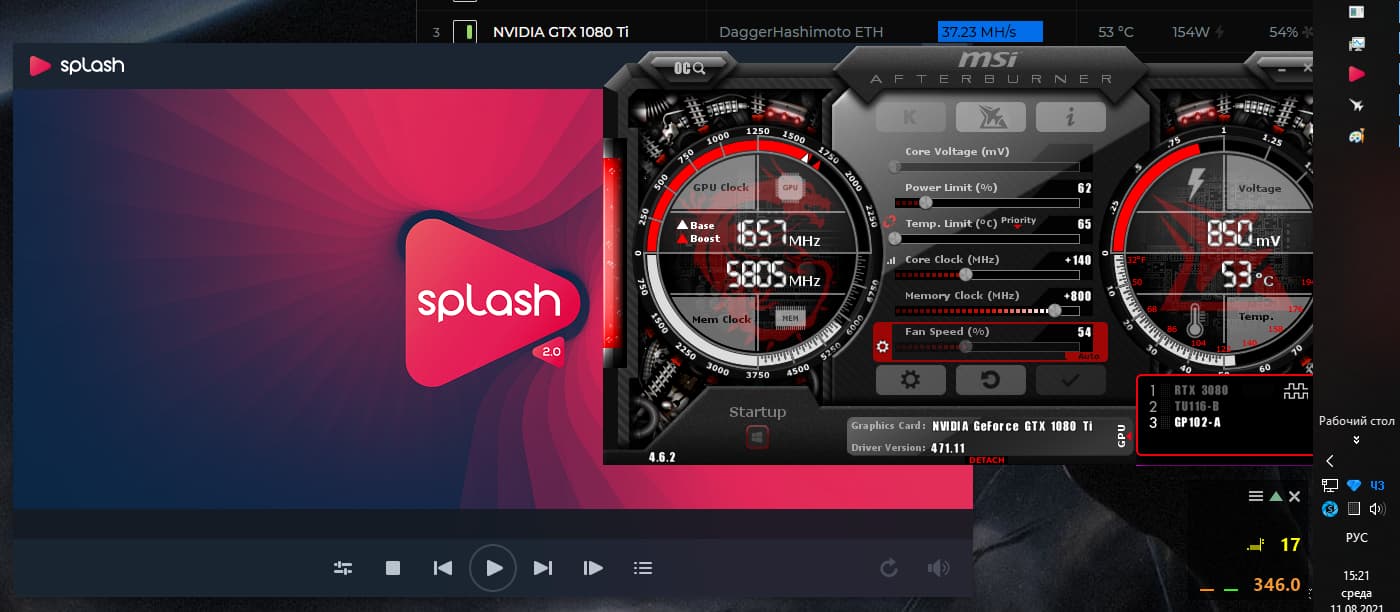This screenshot has height=612, width=1400.
Task: Click the bars icon beside Core Clock
Action: (891, 261)
